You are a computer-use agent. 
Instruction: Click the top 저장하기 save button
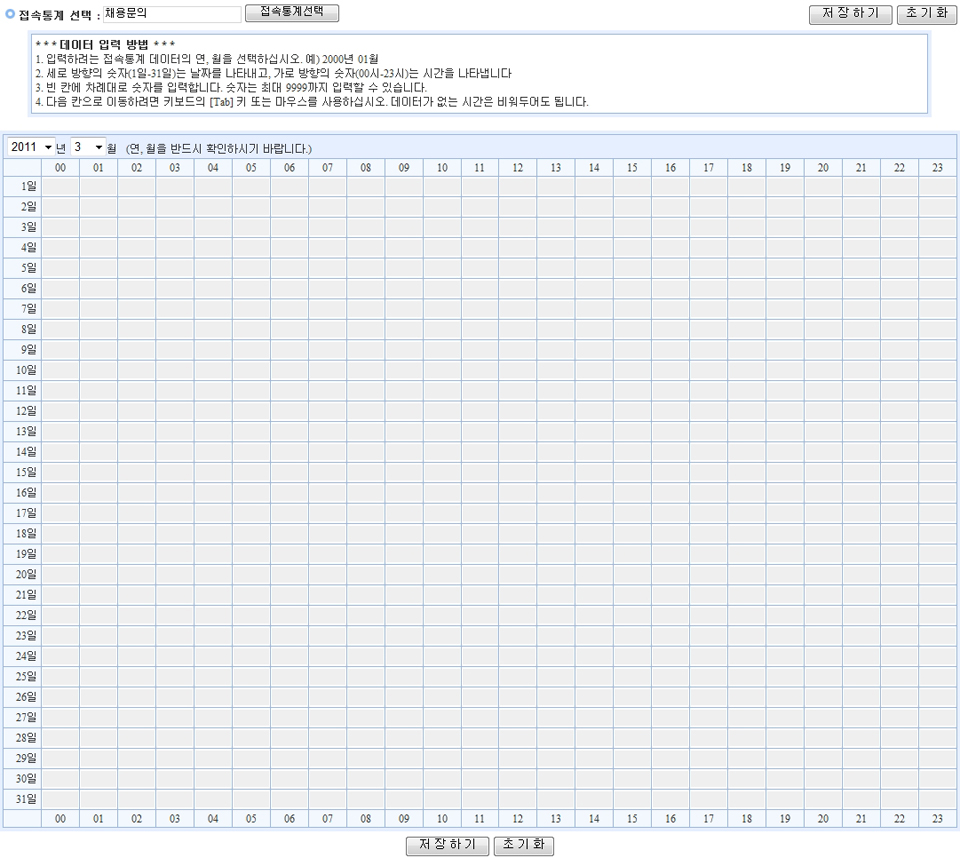(x=850, y=14)
